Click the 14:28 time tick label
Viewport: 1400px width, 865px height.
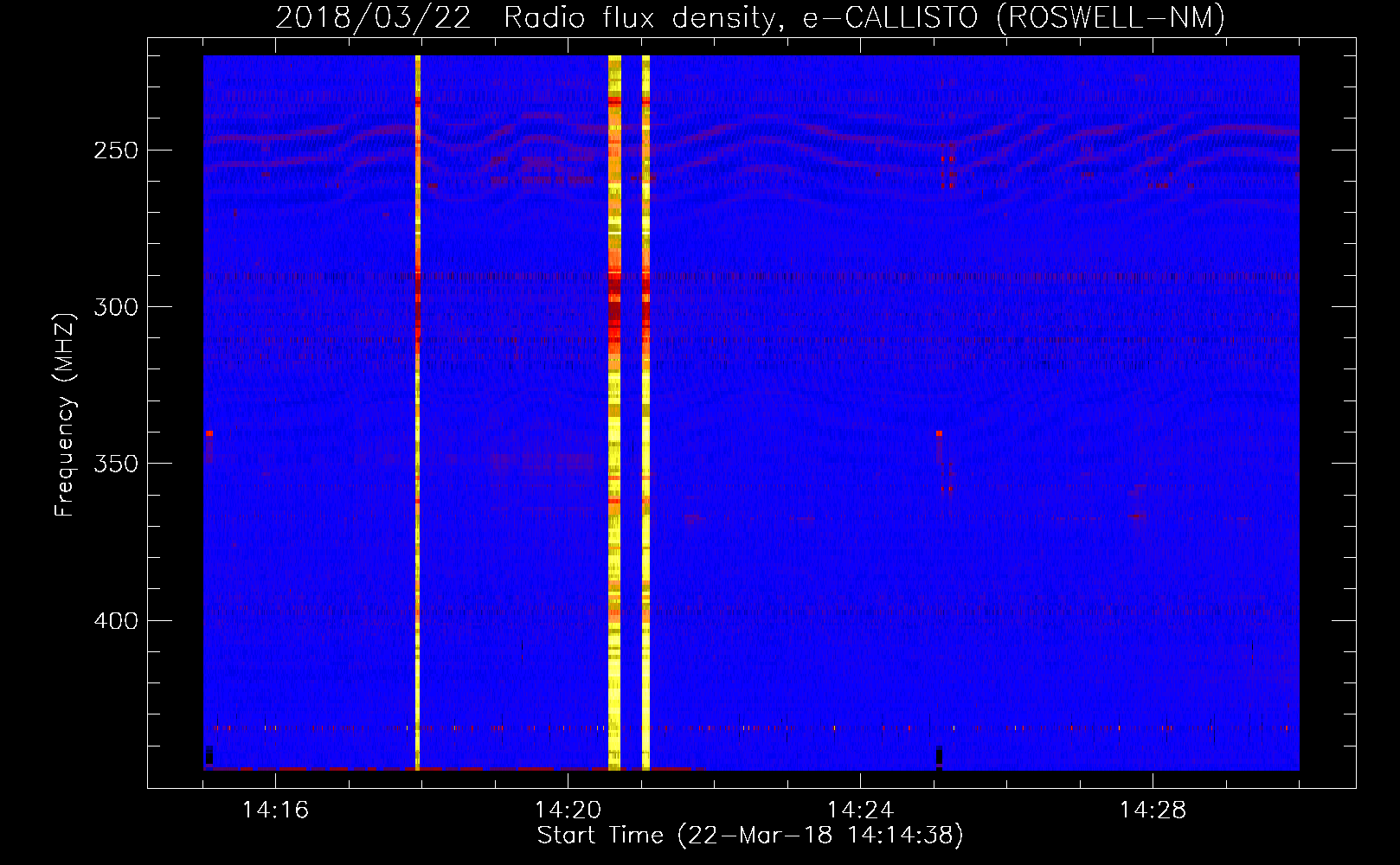[x=1153, y=810]
